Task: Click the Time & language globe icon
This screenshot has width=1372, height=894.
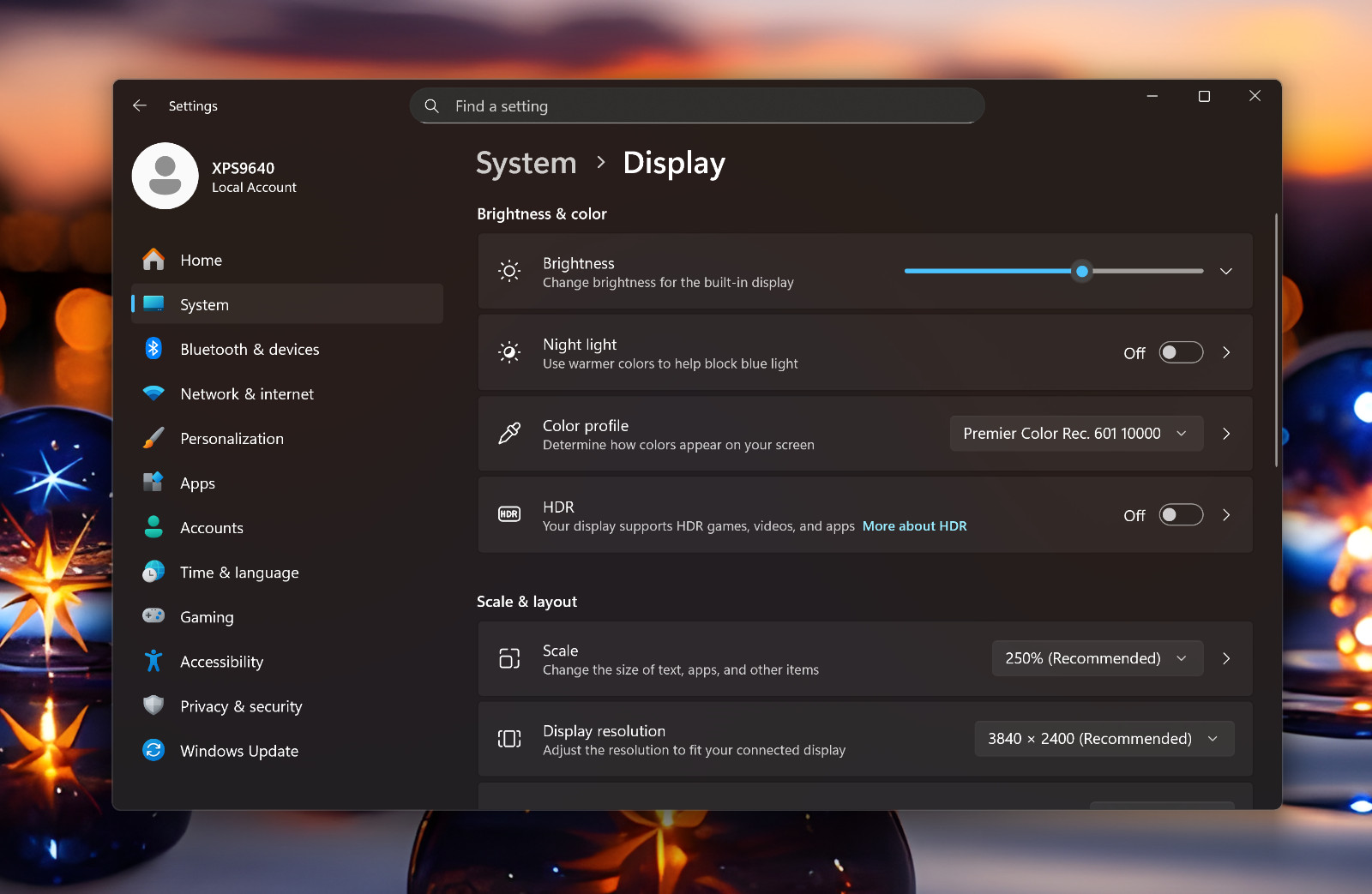Action: (153, 572)
